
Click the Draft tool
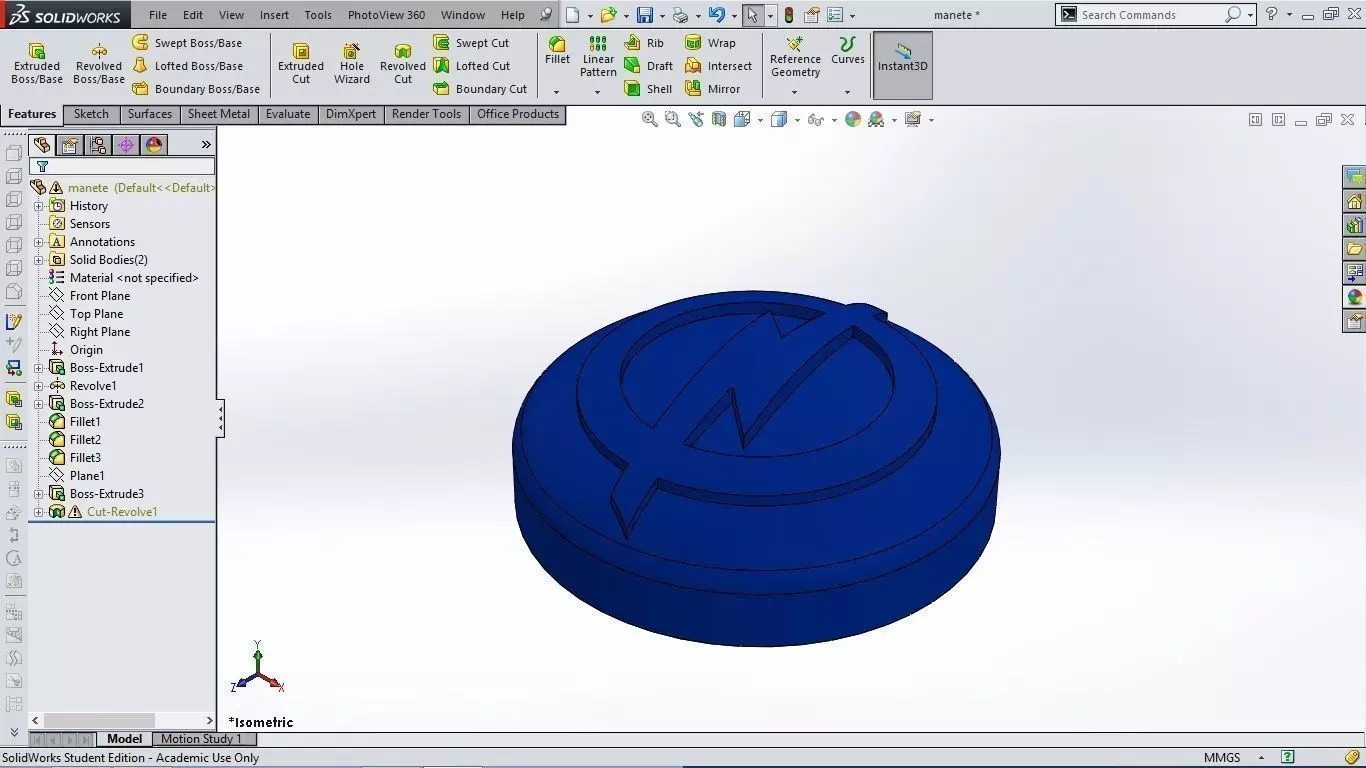[x=649, y=66]
